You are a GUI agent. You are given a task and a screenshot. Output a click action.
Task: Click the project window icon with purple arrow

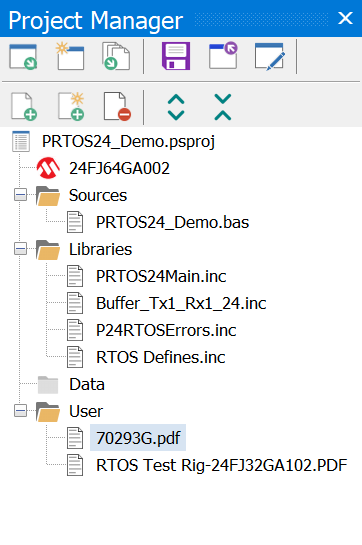point(223,56)
